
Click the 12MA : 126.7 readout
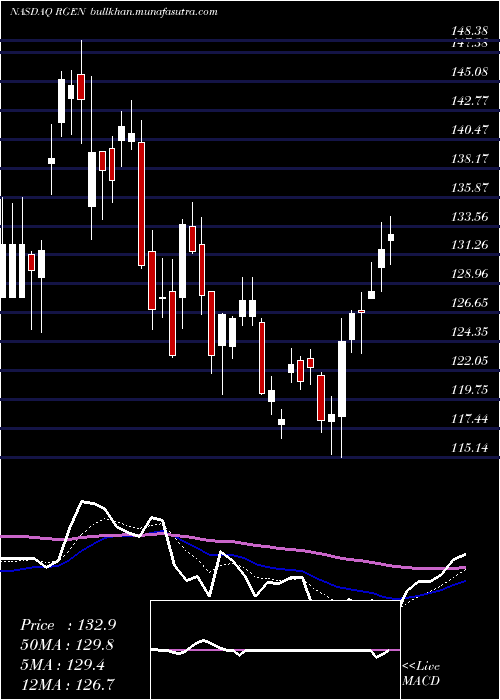click(67, 684)
